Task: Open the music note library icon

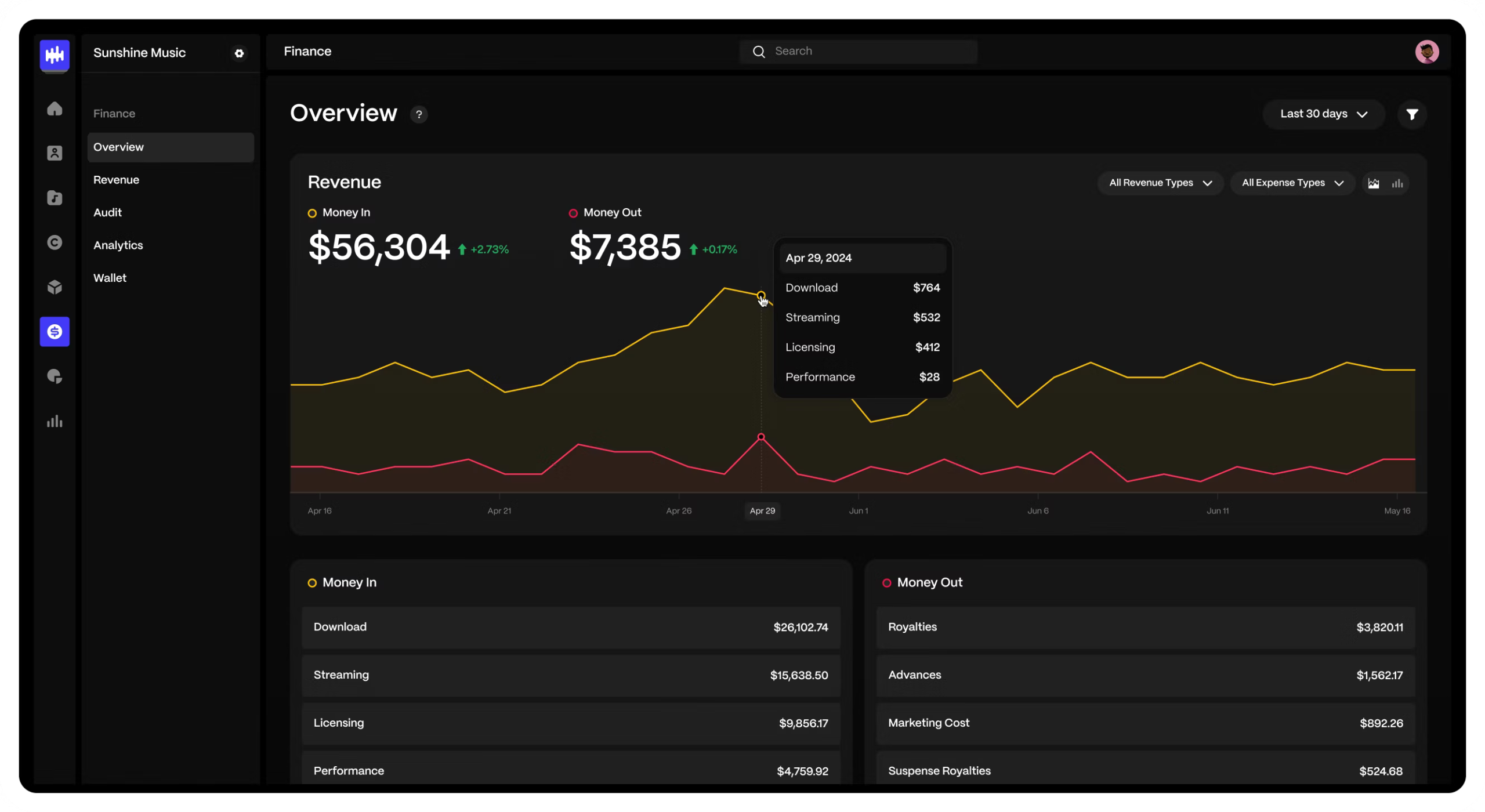Action: pyautogui.click(x=55, y=198)
